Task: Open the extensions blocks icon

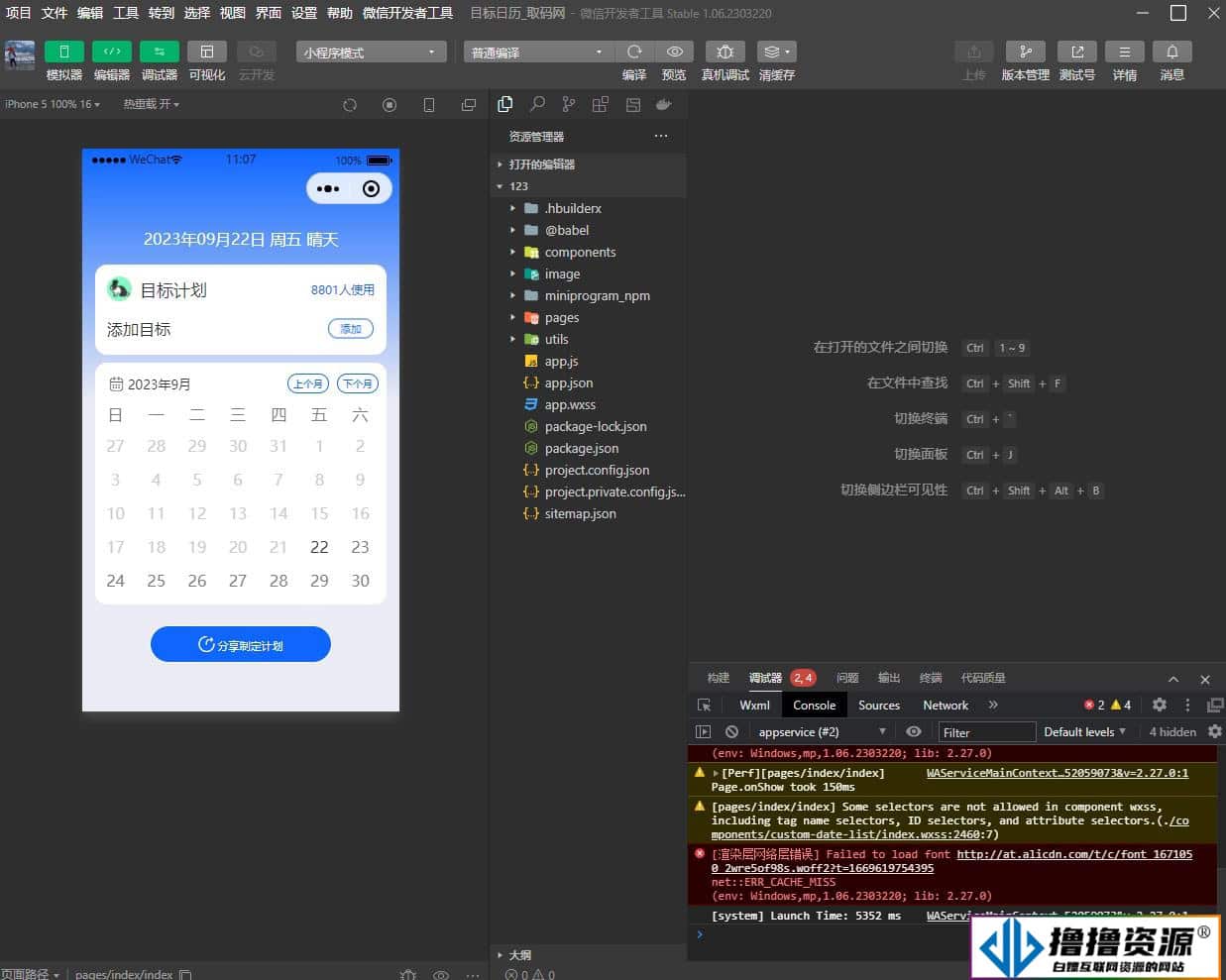Action: point(600,104)
